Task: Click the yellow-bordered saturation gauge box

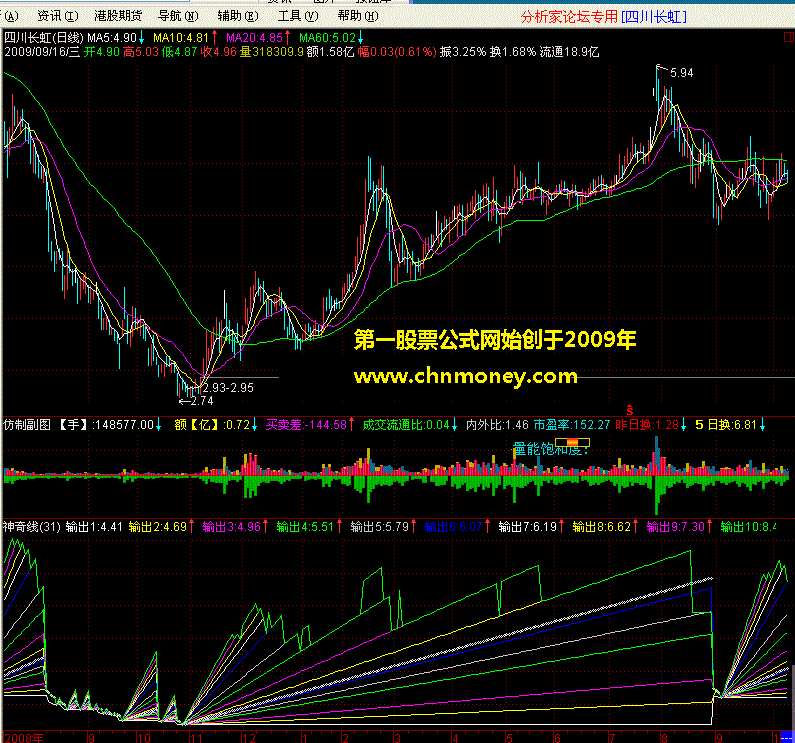Action: tap(572, 442)
